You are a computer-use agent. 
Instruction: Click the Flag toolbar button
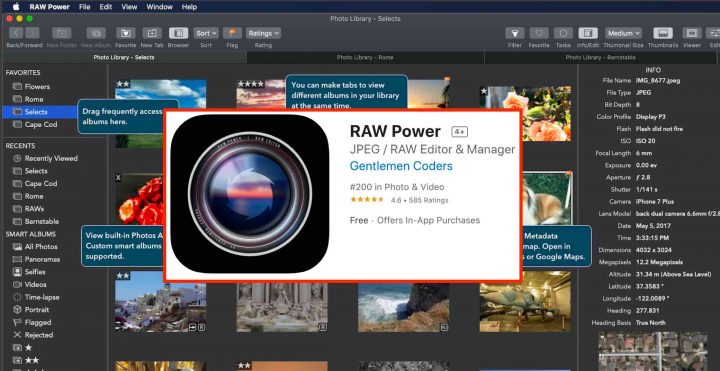click(232, 33)
